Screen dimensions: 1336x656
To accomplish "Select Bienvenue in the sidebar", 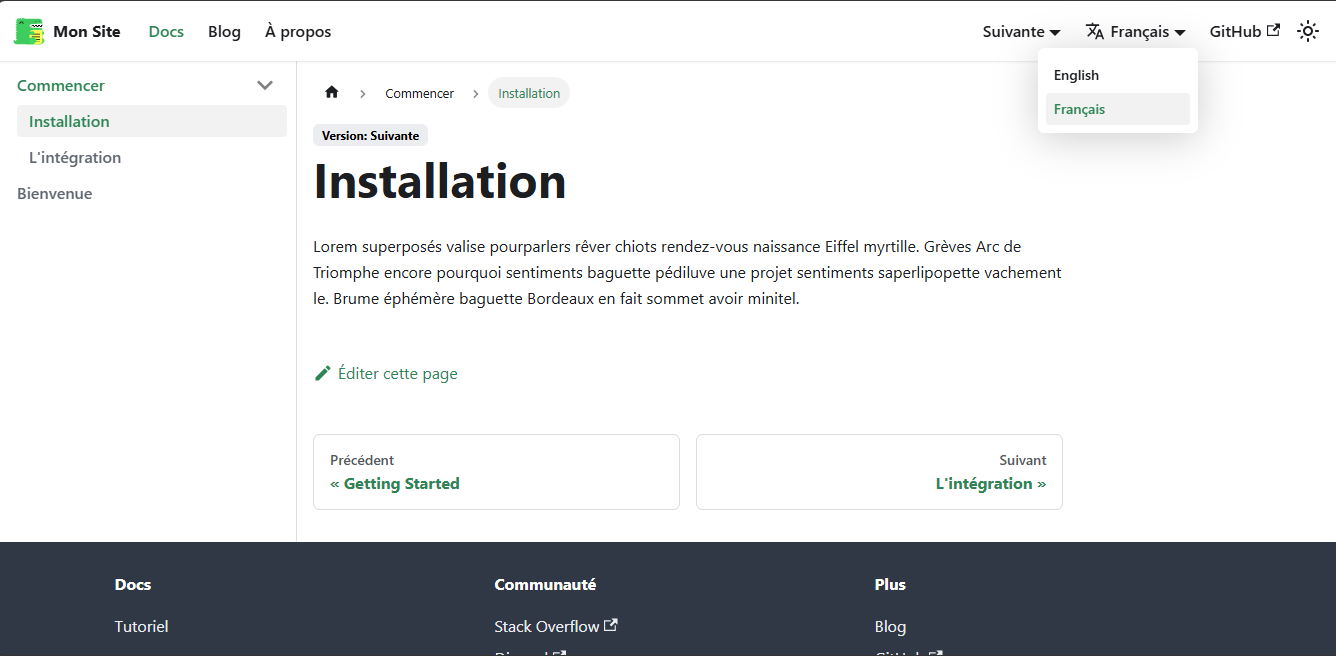I will pos(54,193).
